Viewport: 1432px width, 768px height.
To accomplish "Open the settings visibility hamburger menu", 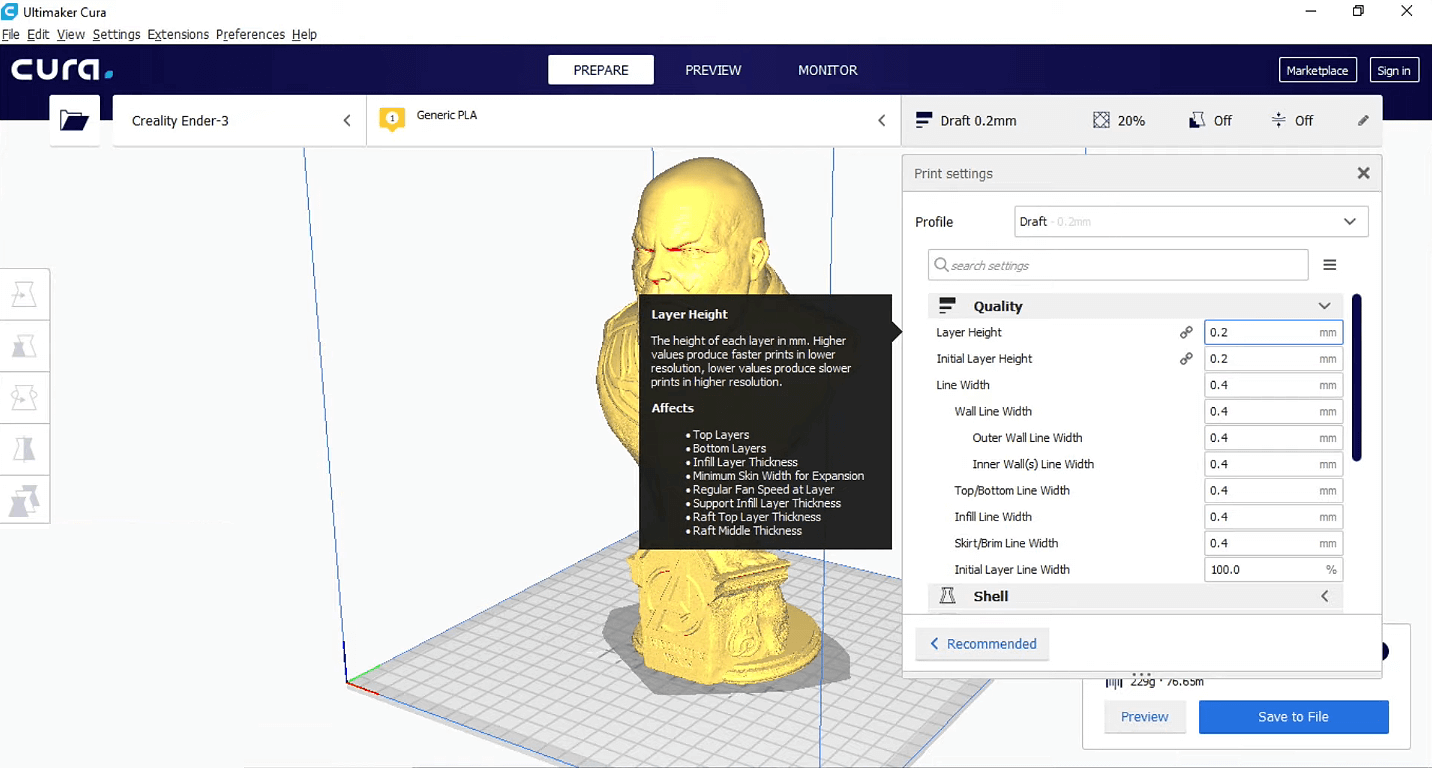I will click(x=1330, y=265).
